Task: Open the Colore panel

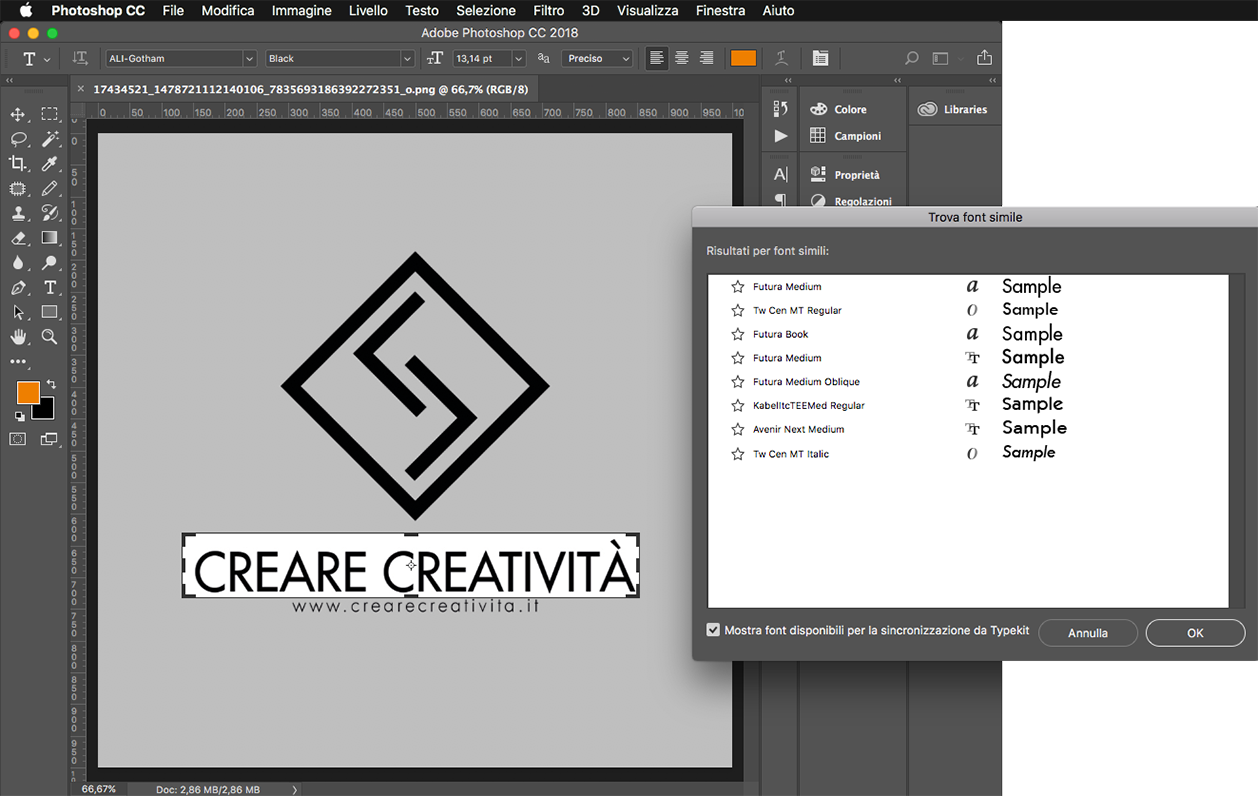Action: coord(838,109)
